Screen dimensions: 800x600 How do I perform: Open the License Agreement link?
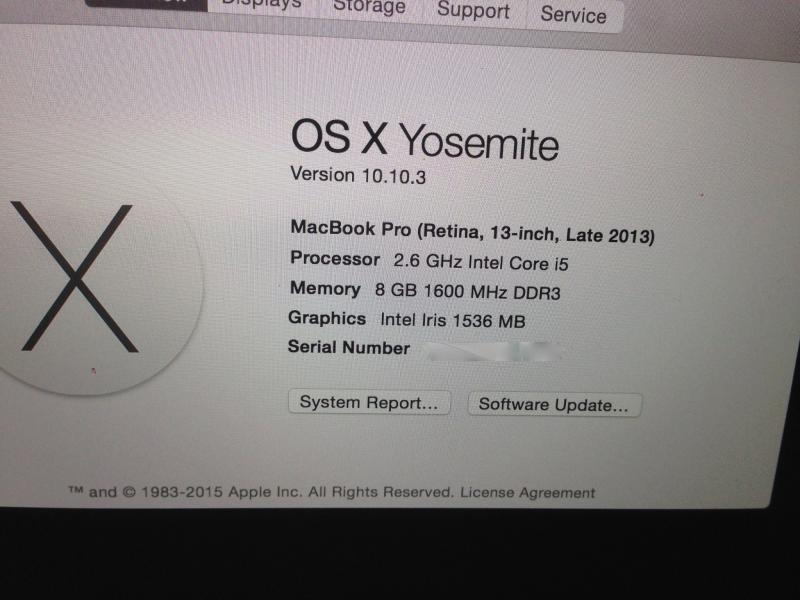click(x=528, y=492)
